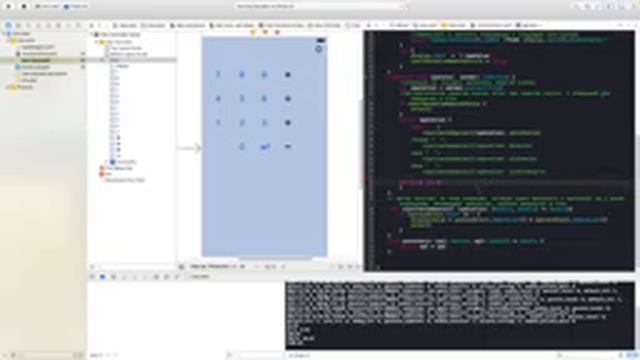Select the version editor icon in toolbar

pos(598,6)
